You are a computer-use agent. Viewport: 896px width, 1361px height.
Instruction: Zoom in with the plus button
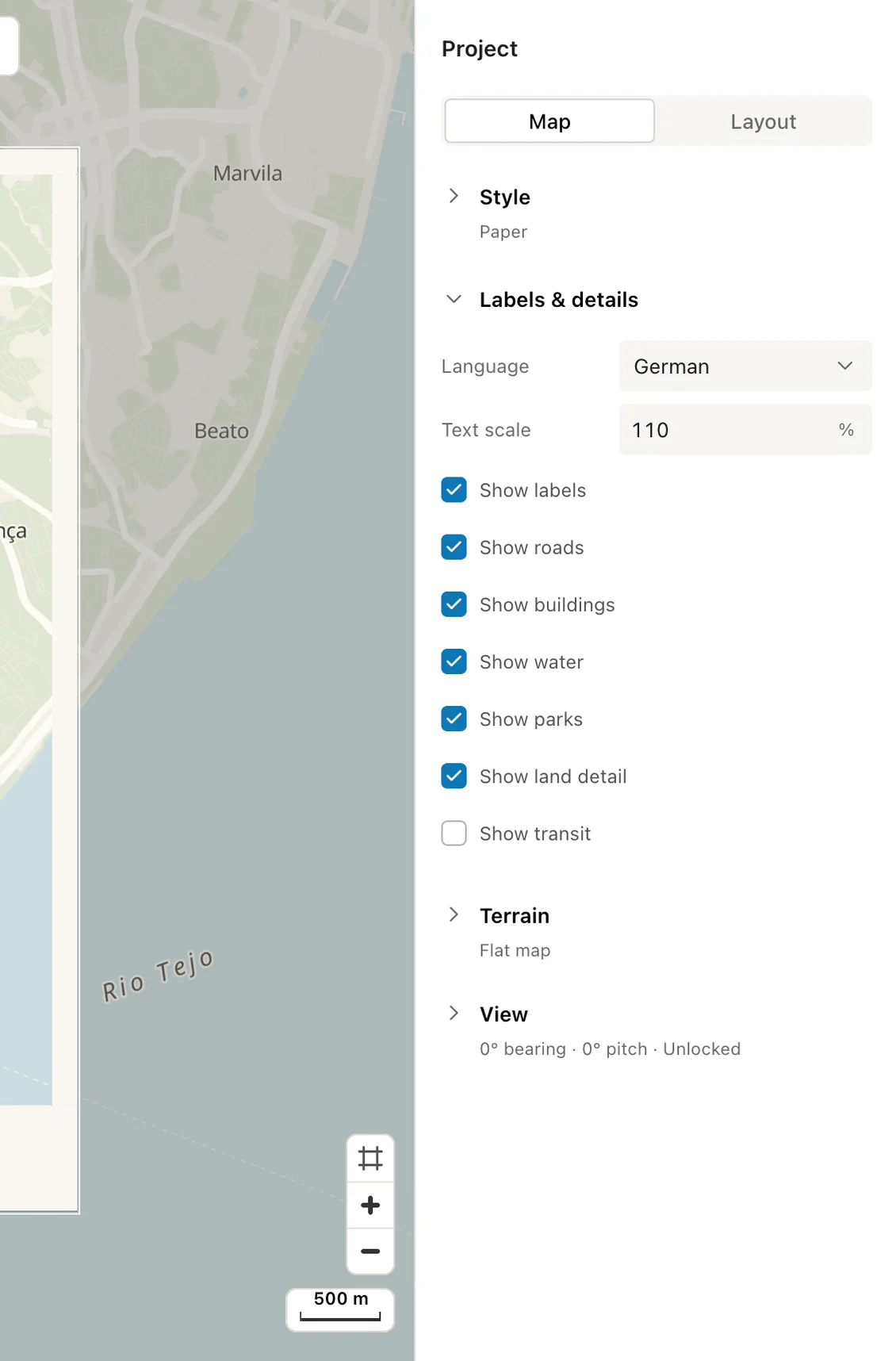pos(370,1206)
